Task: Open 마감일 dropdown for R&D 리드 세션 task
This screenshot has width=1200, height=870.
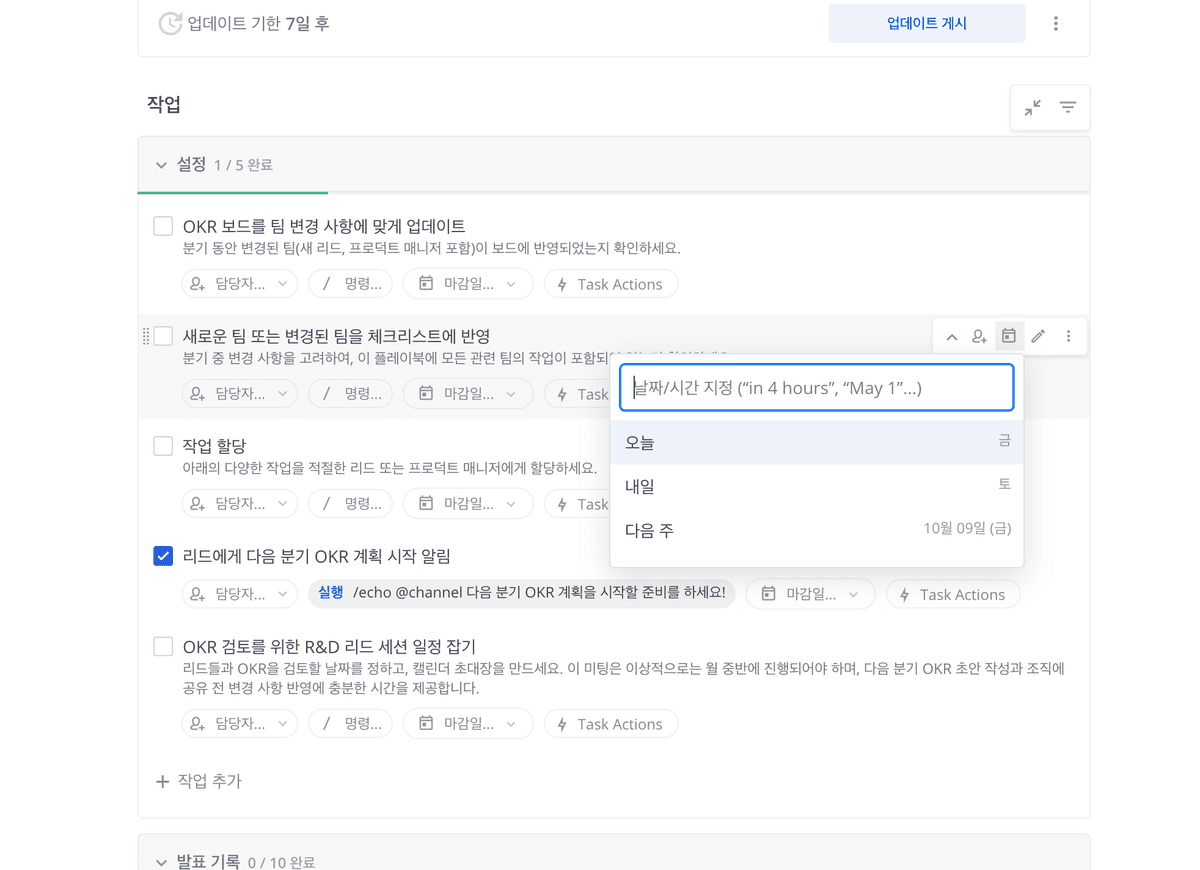Action: click(468, 724)
